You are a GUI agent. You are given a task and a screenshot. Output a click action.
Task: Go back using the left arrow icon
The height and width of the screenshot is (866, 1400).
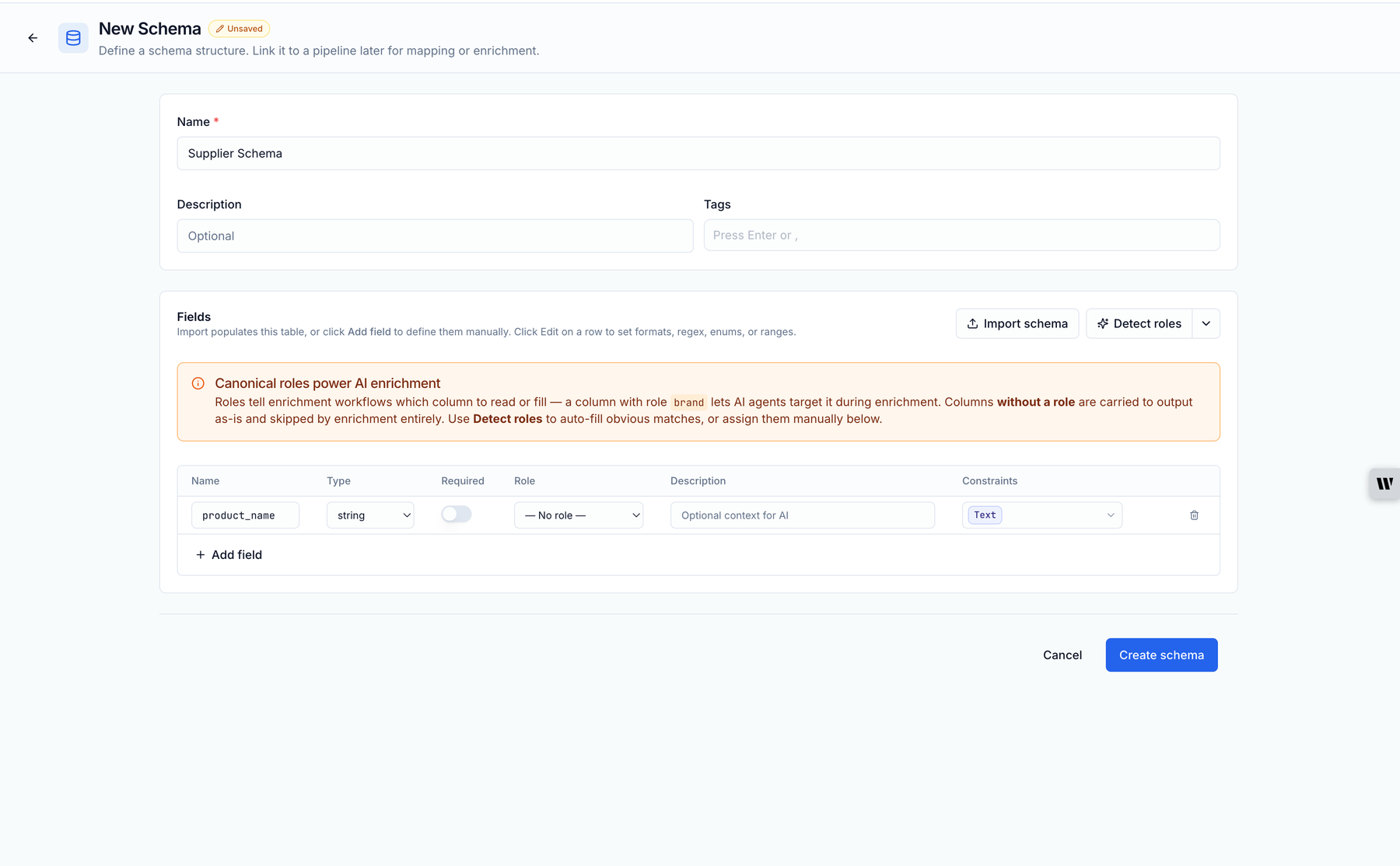[33, 38]
